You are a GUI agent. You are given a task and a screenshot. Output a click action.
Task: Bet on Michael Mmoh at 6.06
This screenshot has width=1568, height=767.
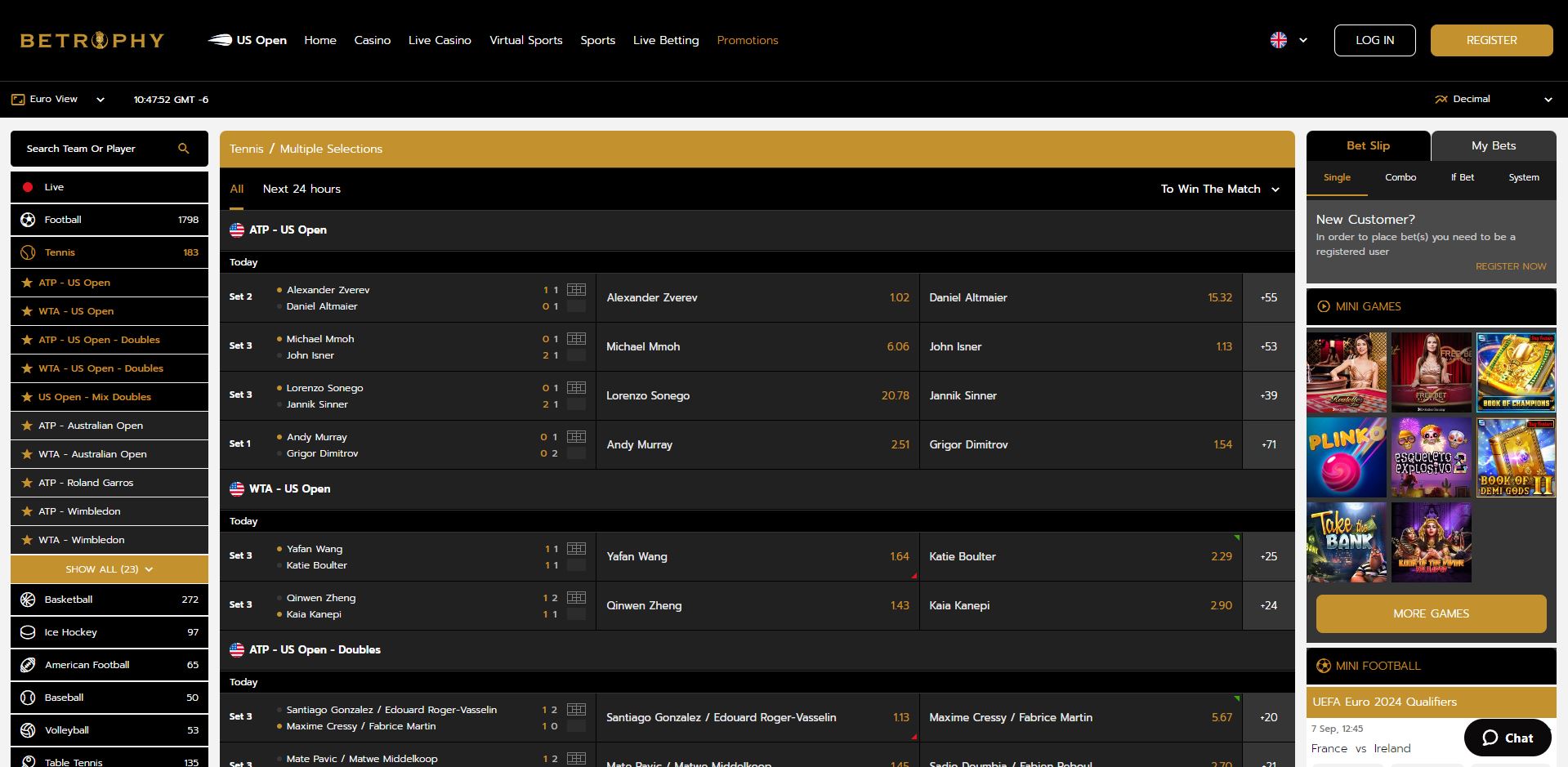[x=757, y=346]
